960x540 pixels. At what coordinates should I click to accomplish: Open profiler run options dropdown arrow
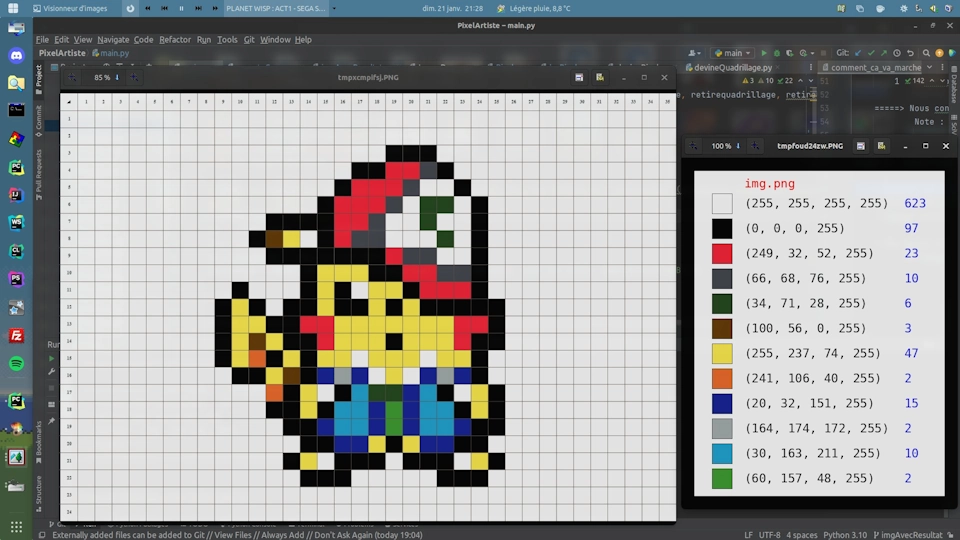pos(812,53)
